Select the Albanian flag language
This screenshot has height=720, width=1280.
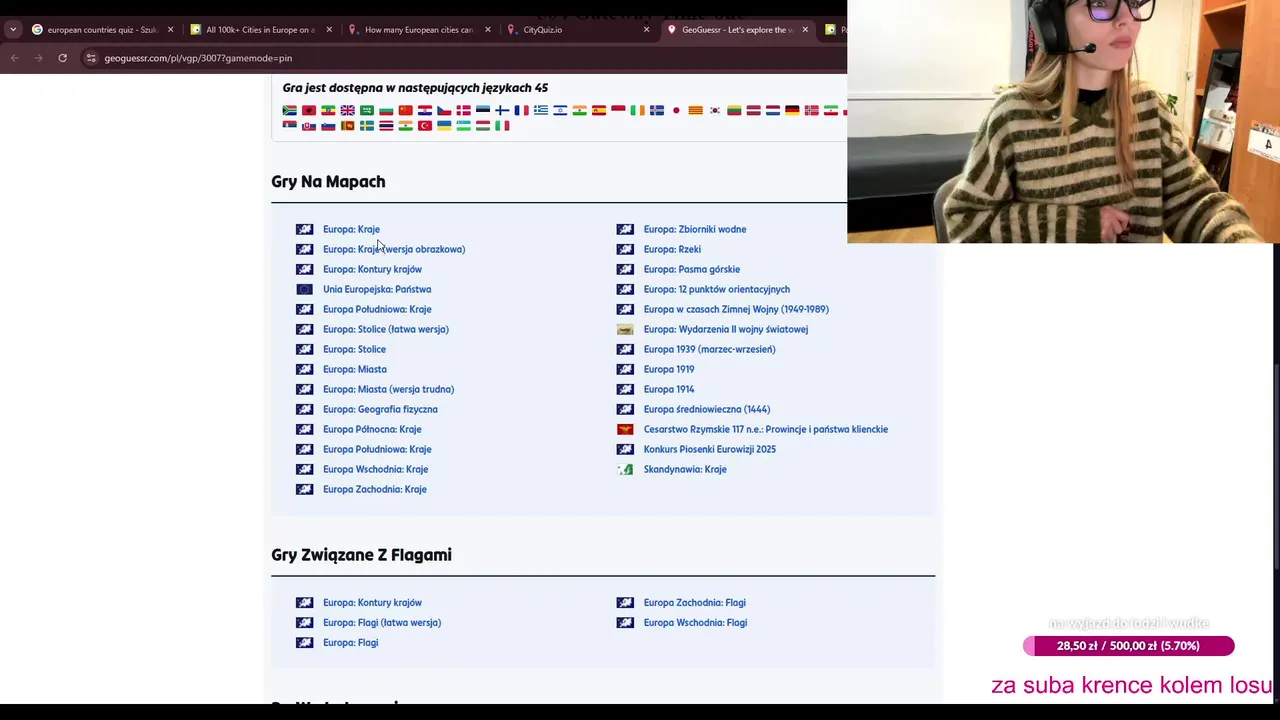pyautogui.click(x=309, y=110)
